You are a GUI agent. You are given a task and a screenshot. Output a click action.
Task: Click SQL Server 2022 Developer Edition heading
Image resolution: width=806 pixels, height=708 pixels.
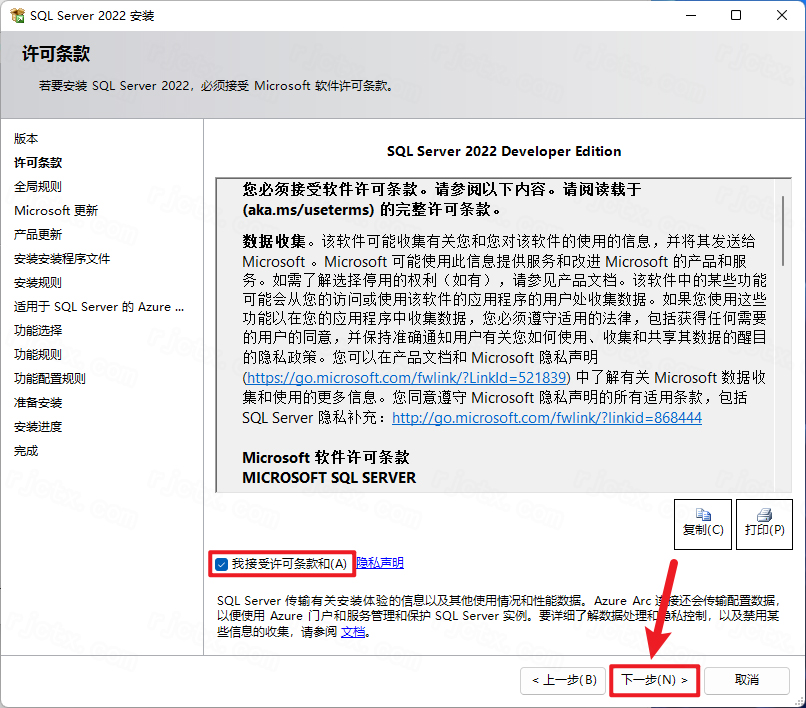[504, 151]
